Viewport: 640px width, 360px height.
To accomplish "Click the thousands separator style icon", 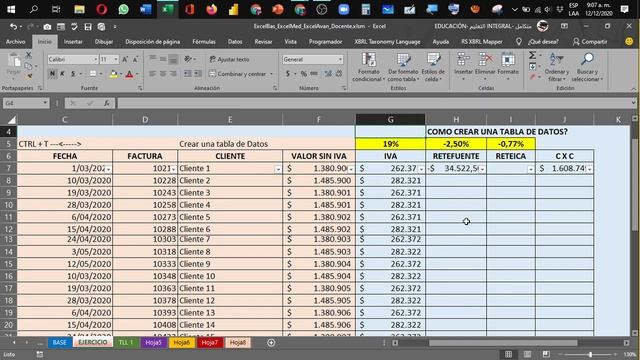I will tap(314, 74).
